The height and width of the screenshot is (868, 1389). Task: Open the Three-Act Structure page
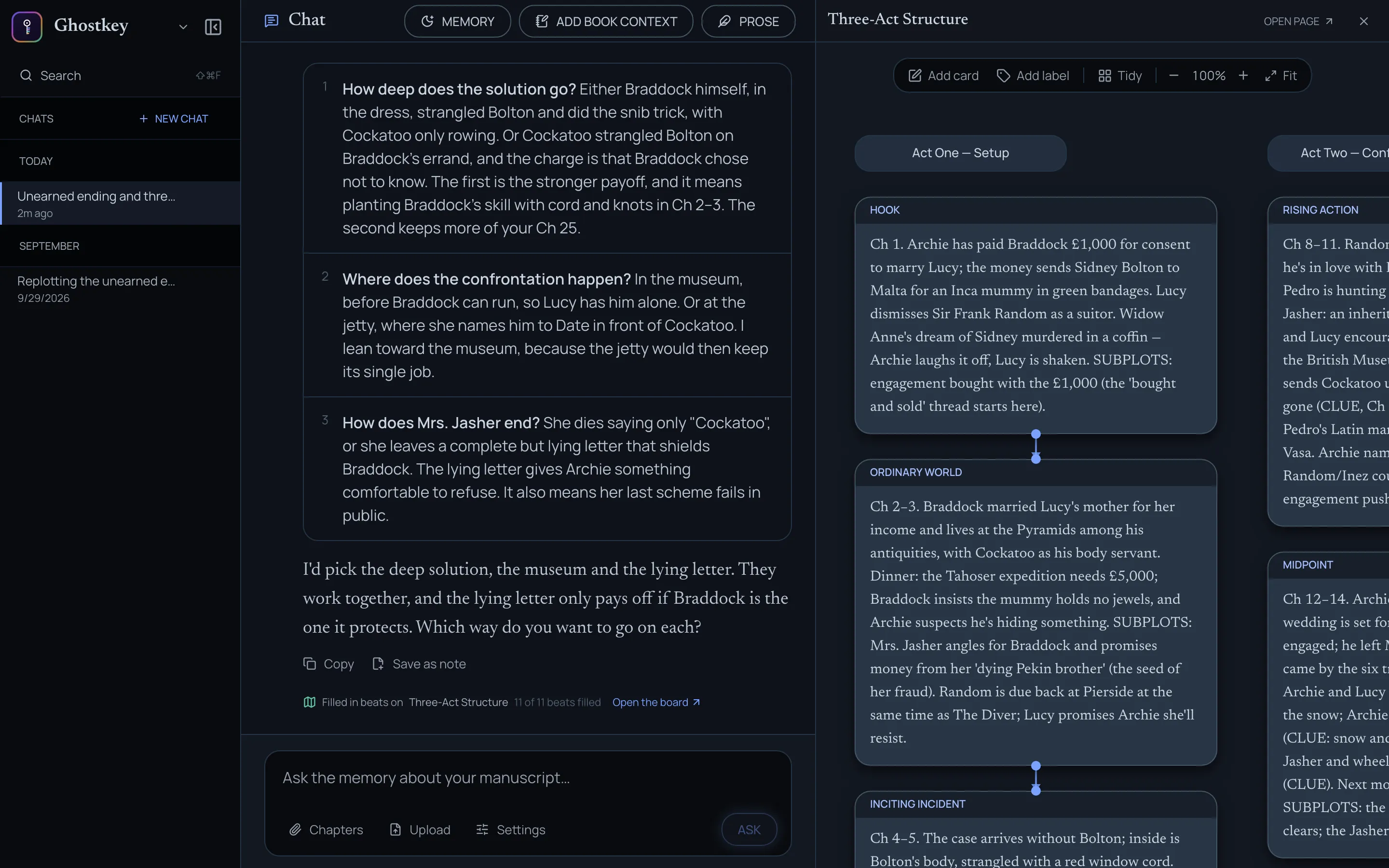[x=1297, y=21]
